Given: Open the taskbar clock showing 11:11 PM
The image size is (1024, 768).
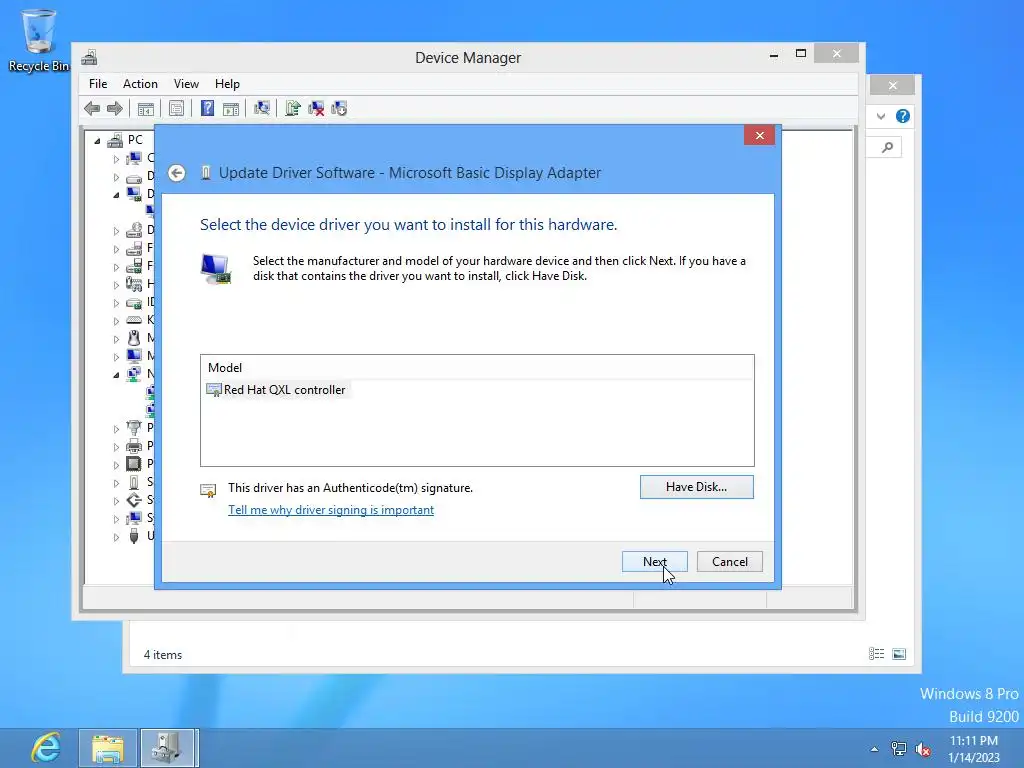Looking at the screenshot, I should point(974,749).
